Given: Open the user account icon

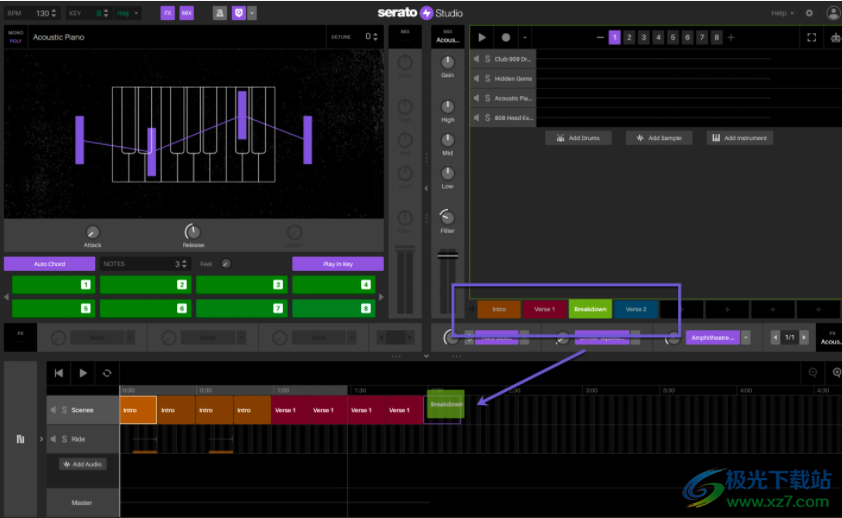Looking at the screenshot, I should point(833,13).
